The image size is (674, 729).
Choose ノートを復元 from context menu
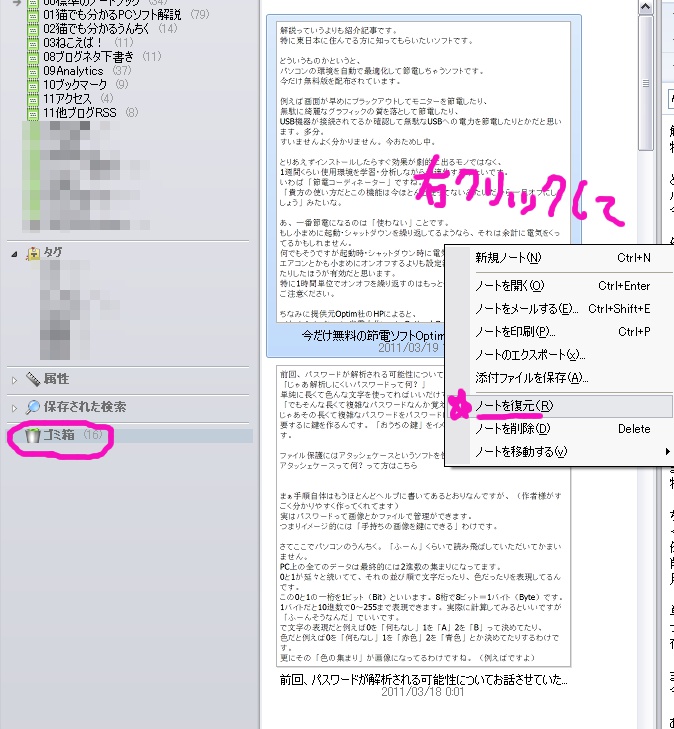[514, 406]
